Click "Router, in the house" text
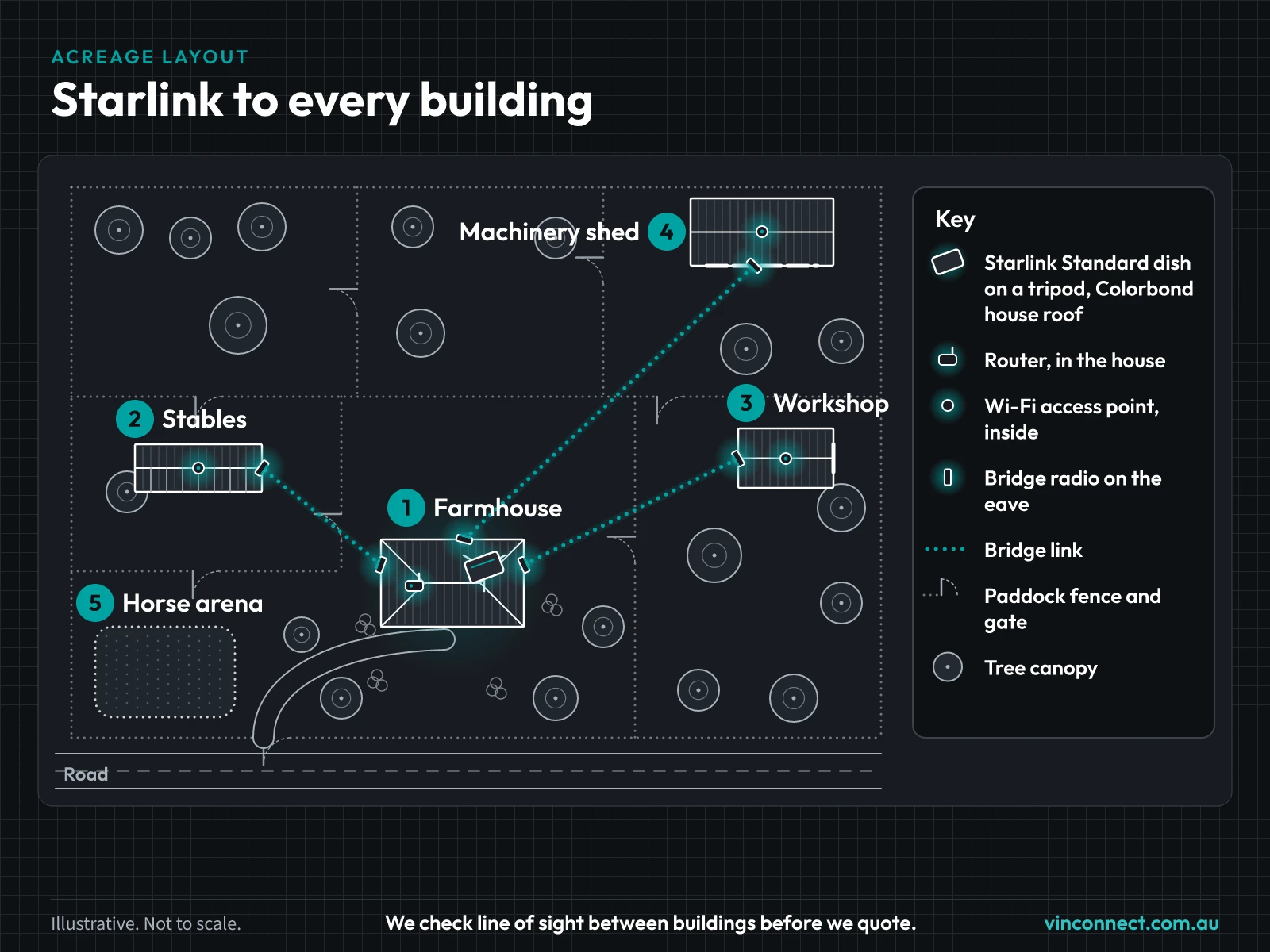 tap(1075, 360)
